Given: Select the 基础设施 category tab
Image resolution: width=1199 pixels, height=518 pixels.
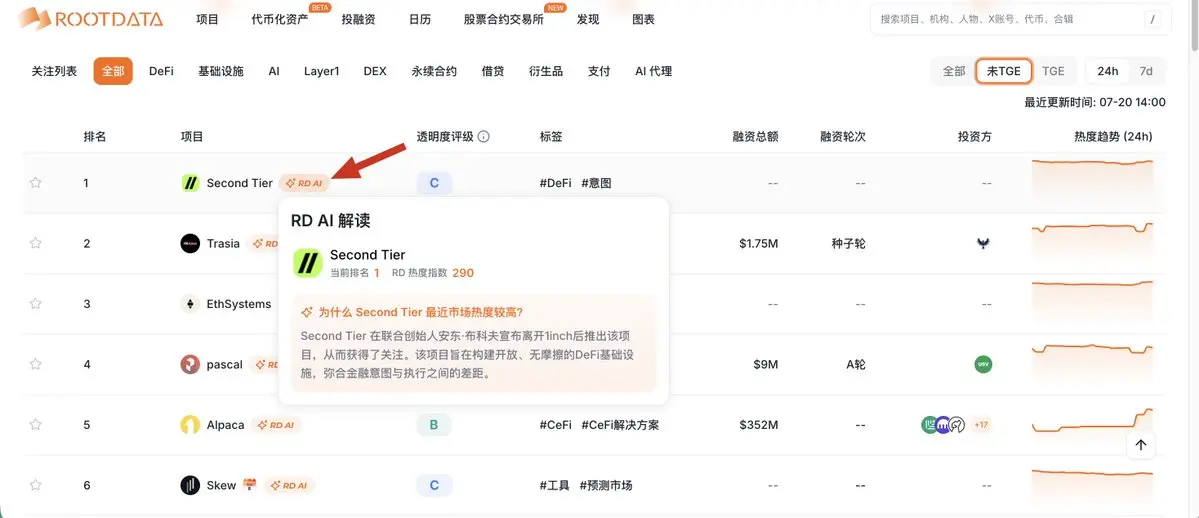Looking at the screenshot, I should click(221, 71).
